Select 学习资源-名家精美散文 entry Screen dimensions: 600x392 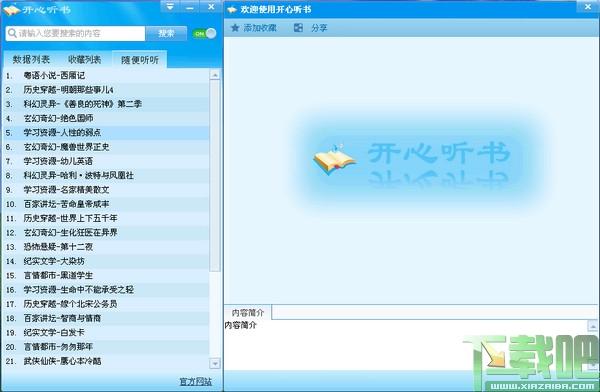click(107, 189)
